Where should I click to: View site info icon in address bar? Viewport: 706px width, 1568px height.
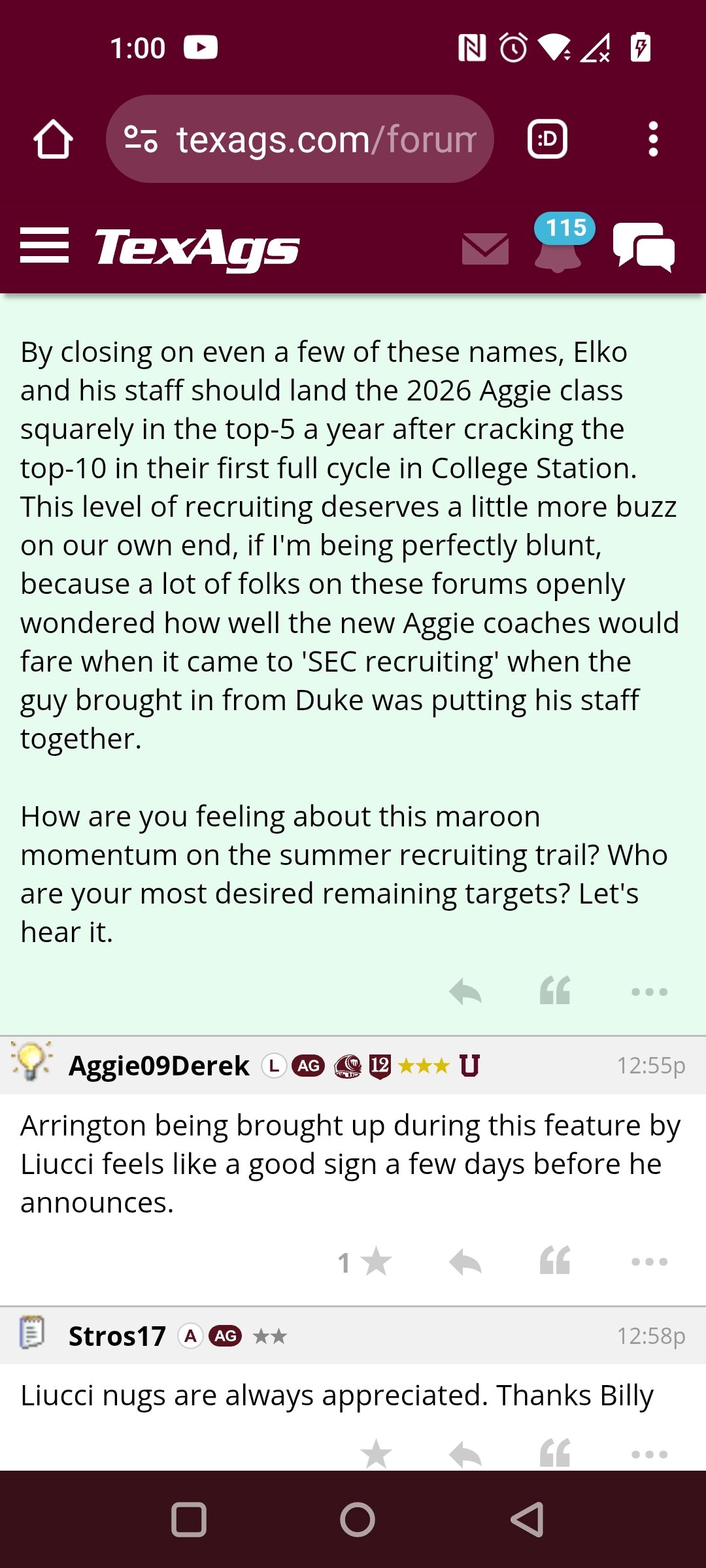tap(141, 139)
